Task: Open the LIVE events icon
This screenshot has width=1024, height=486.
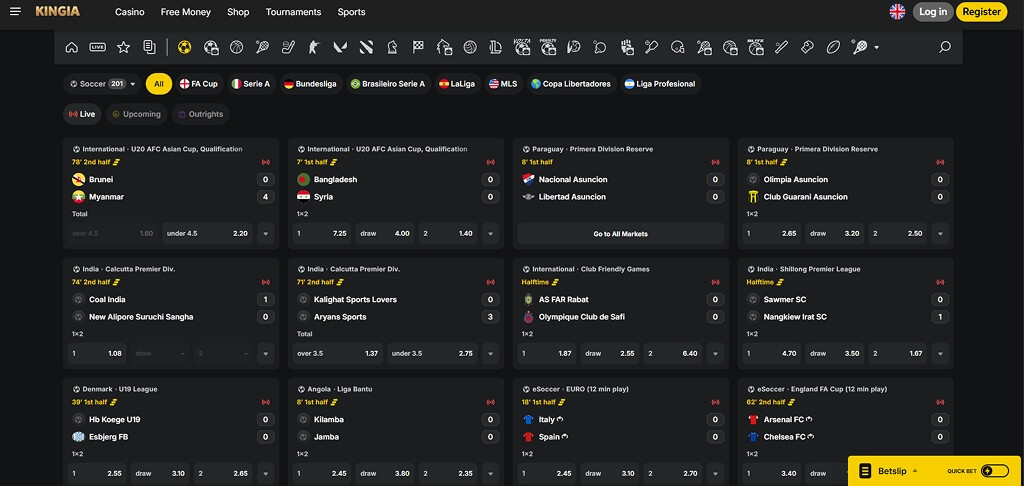Action: (98, 47)
